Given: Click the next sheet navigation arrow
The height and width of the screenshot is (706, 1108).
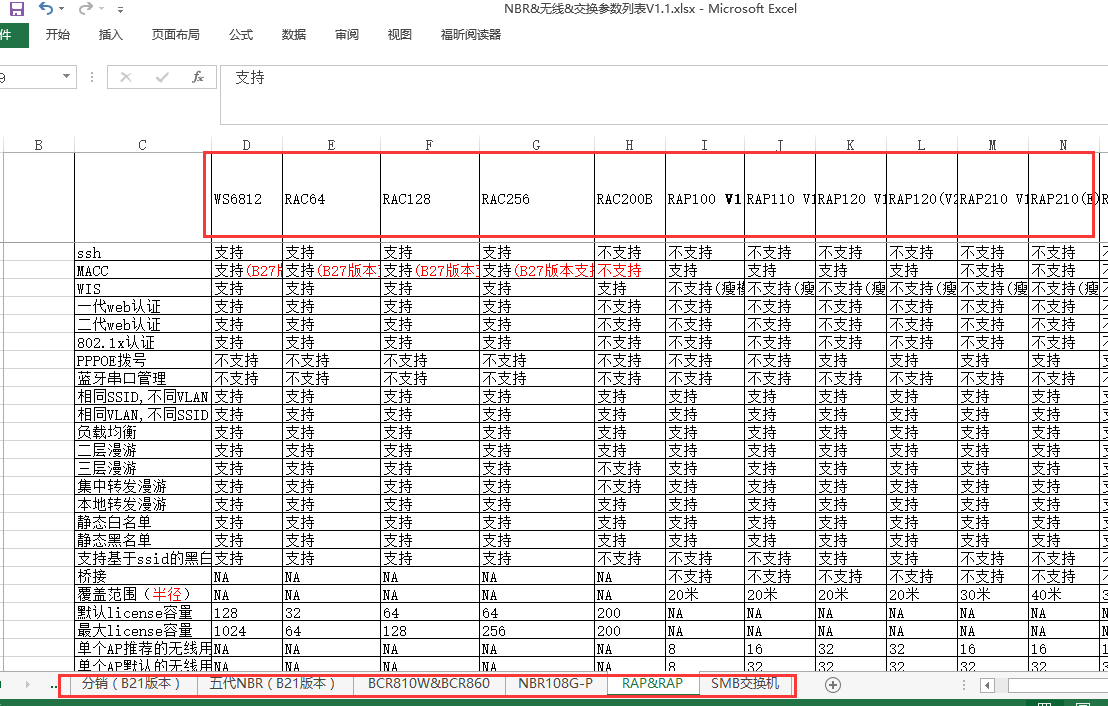Looking at the screenshot, I should [28, 684].
